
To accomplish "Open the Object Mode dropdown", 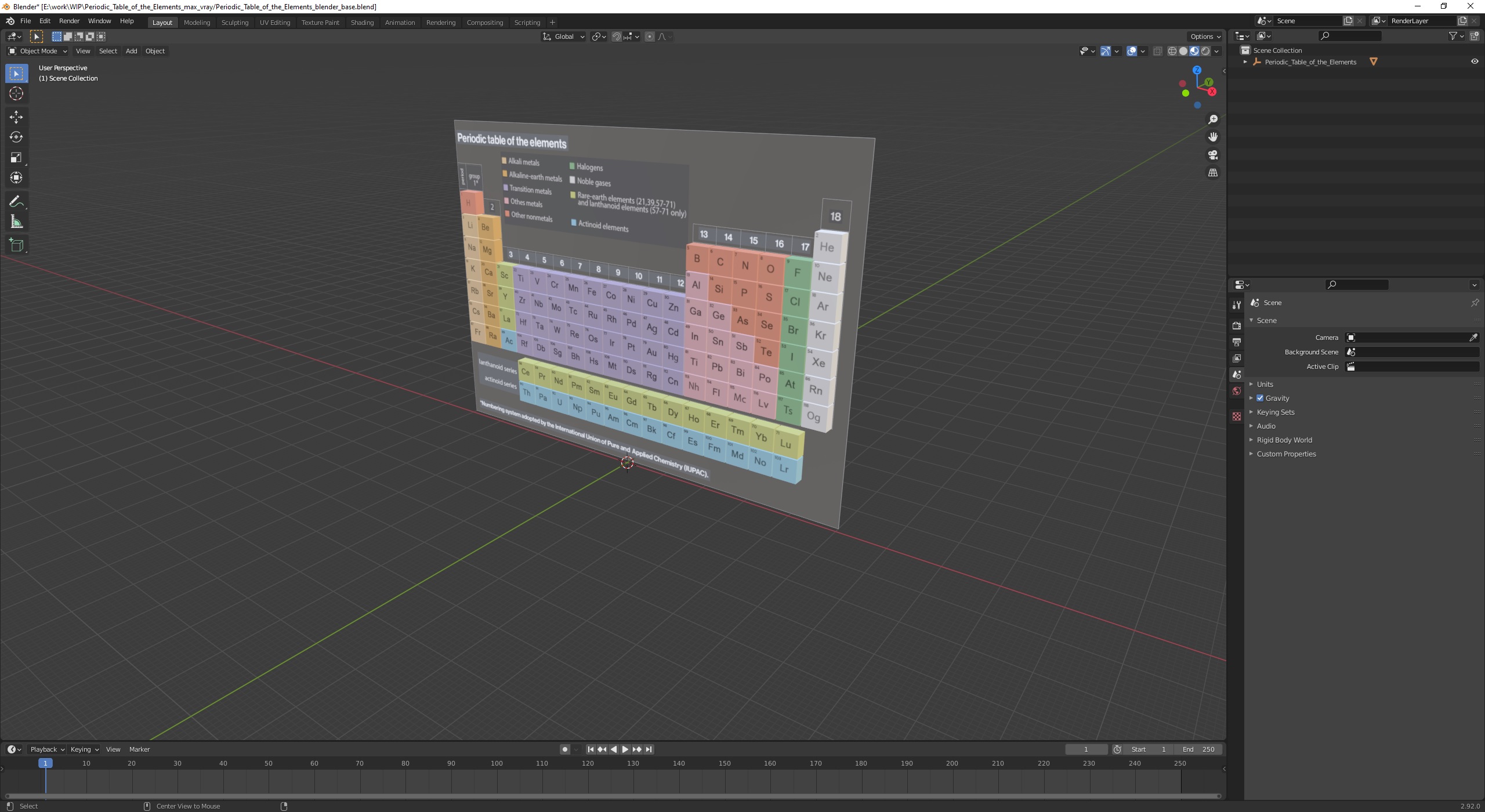I will click(38, 51).
